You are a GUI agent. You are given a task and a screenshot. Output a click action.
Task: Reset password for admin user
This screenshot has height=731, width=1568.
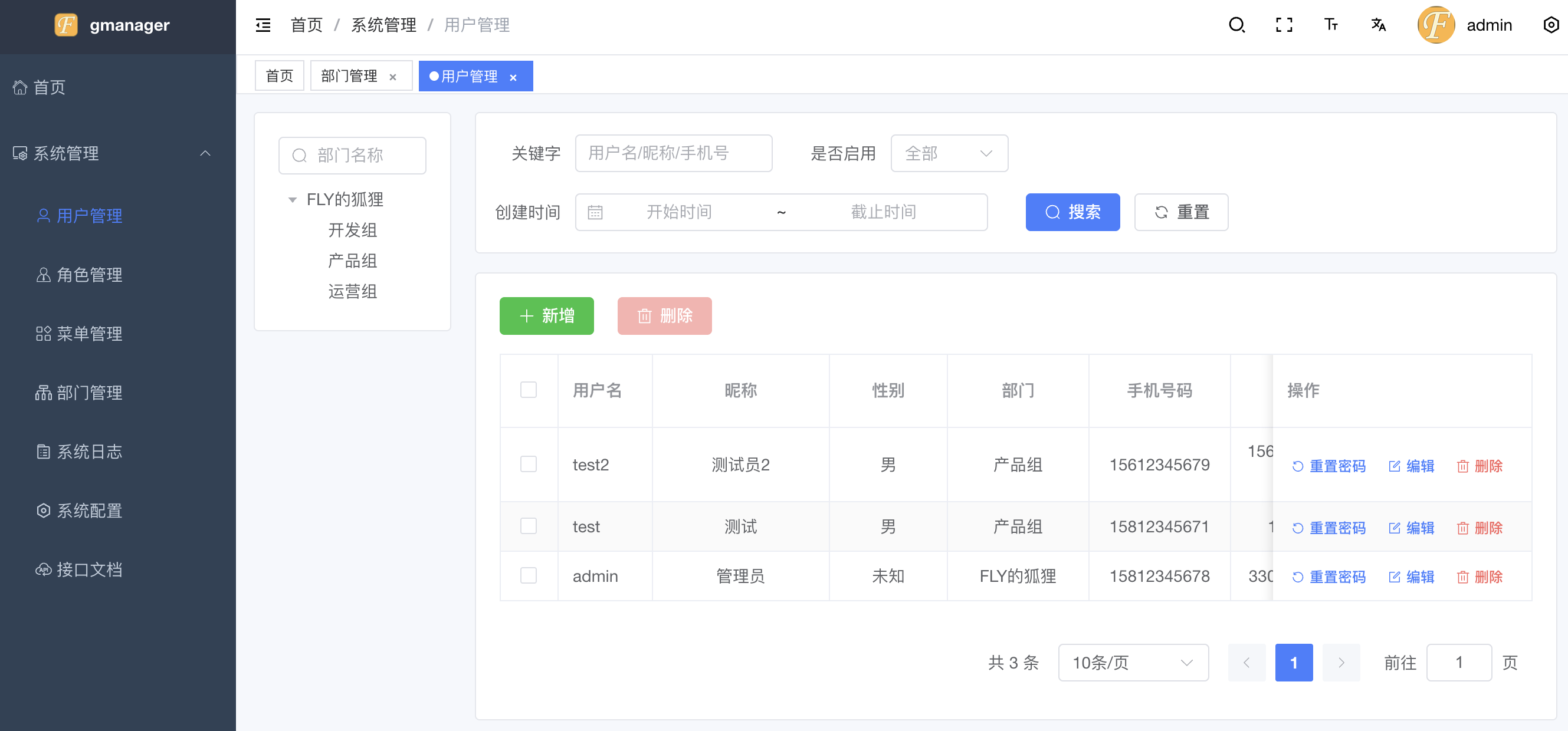pyautogui.click(x=1328, y=577)
